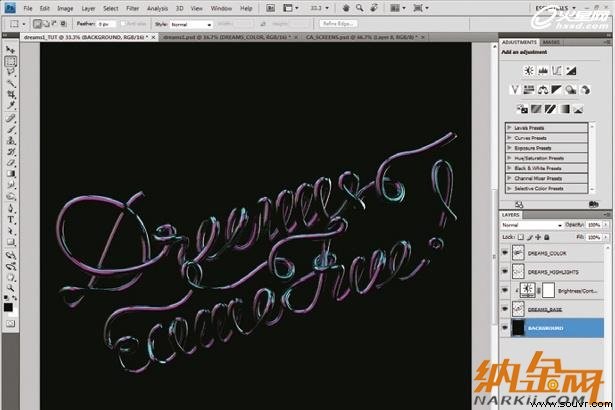
Task: Open the layer blending mode dropdown
Action: pyautogui.click(x=532, y=225)
